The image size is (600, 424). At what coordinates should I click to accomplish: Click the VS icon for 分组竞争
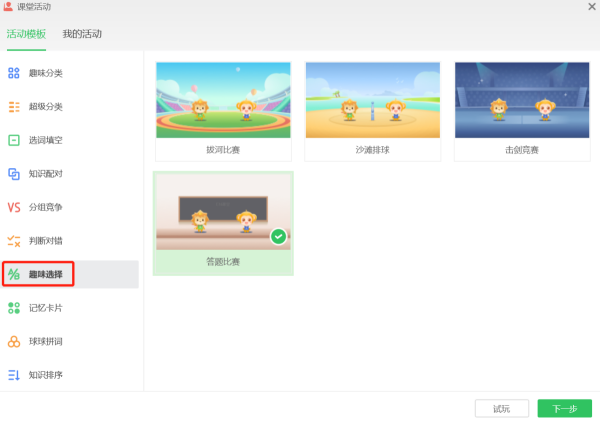point(14,207)
